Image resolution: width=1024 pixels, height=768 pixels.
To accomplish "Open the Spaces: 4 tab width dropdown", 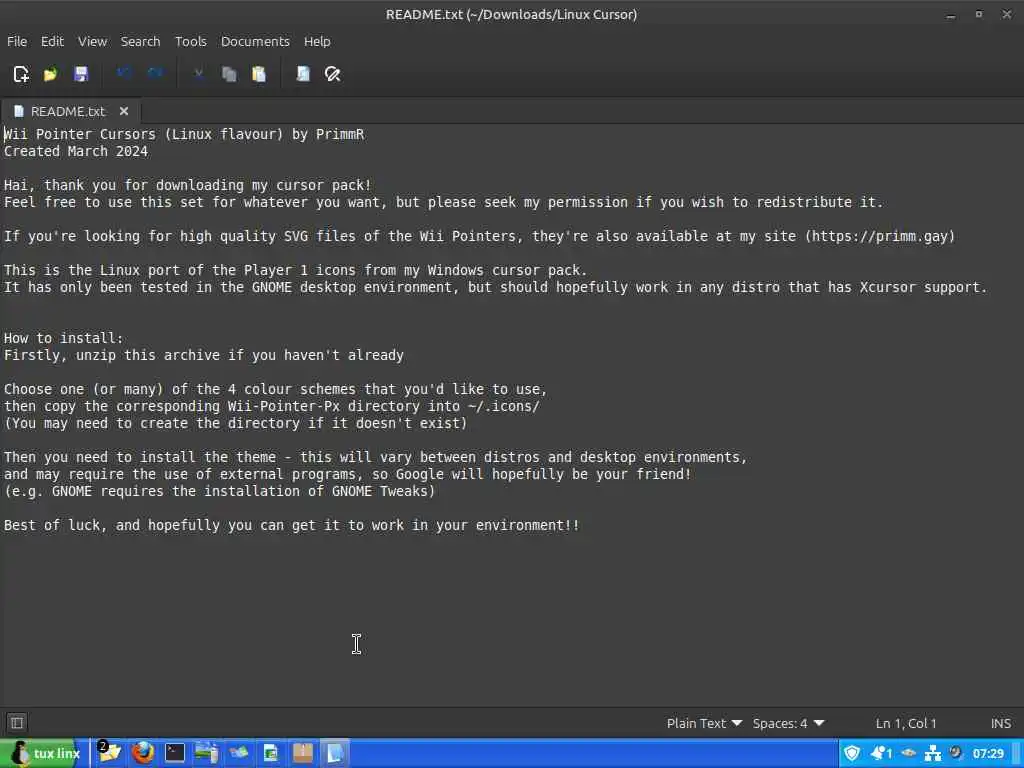I will [788, 724].
